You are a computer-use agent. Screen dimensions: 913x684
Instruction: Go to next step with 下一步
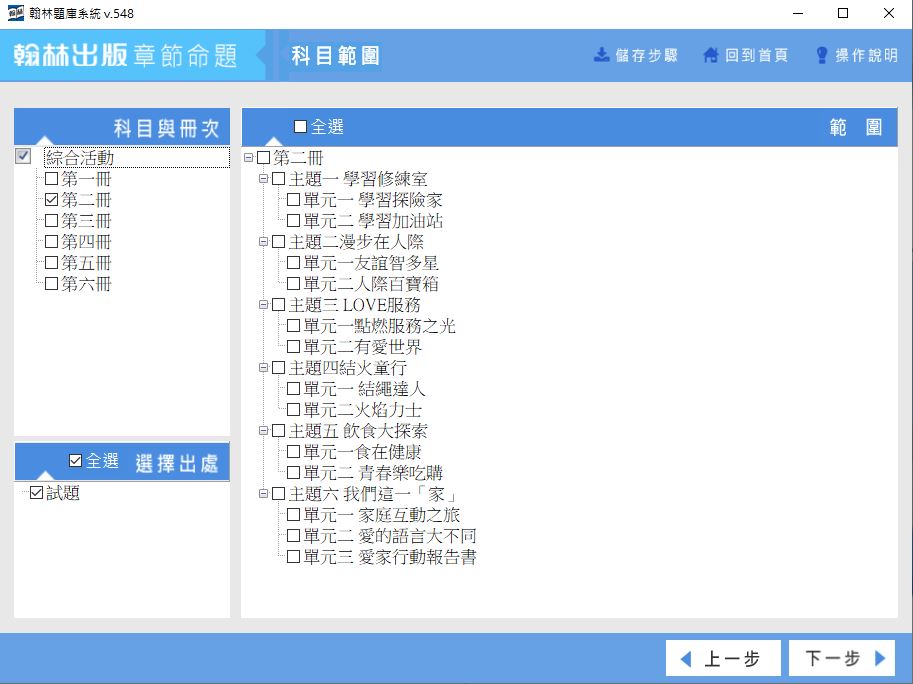[x=841, y=659]
